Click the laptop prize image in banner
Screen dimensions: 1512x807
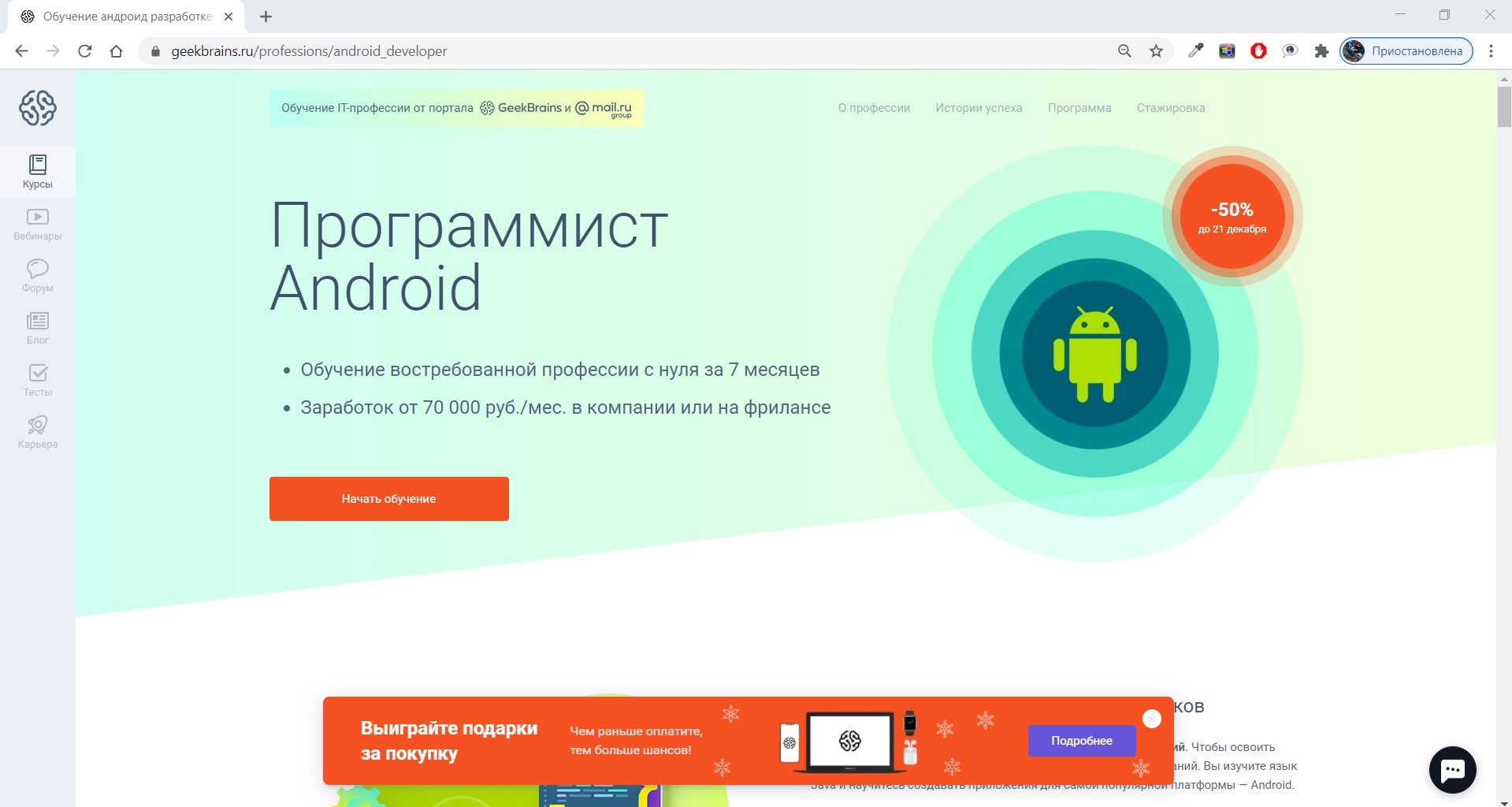pyautogui.click(x=849, y=742)
